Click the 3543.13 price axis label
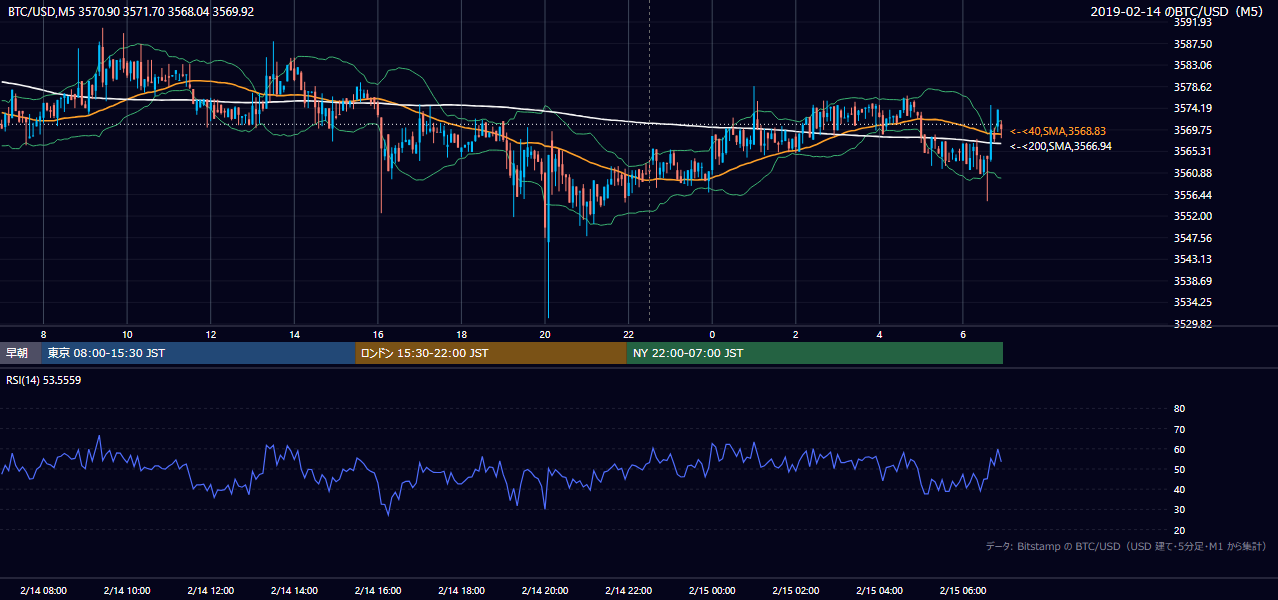 click(x=1193, y=259)
